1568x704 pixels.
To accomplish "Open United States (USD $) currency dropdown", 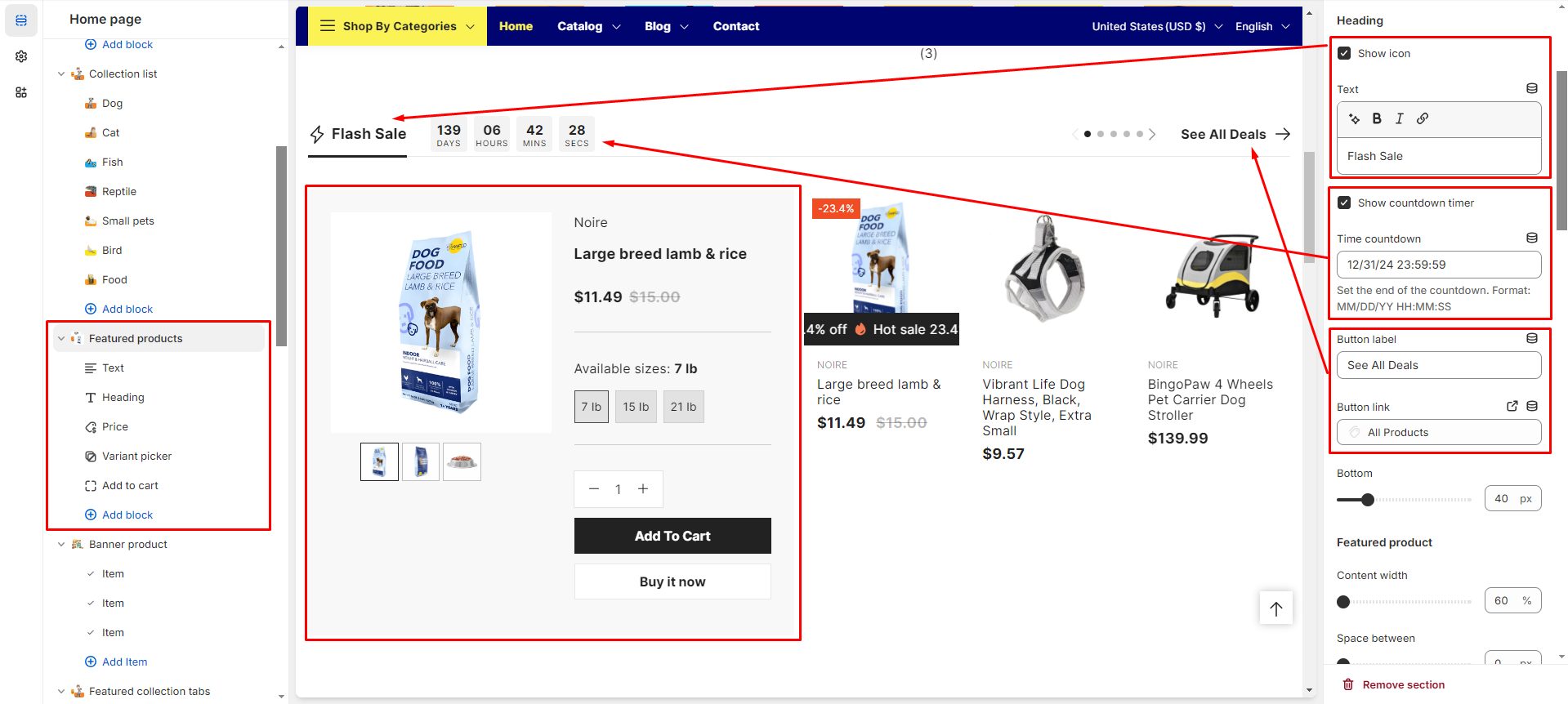I will (x=1157, y=26).
